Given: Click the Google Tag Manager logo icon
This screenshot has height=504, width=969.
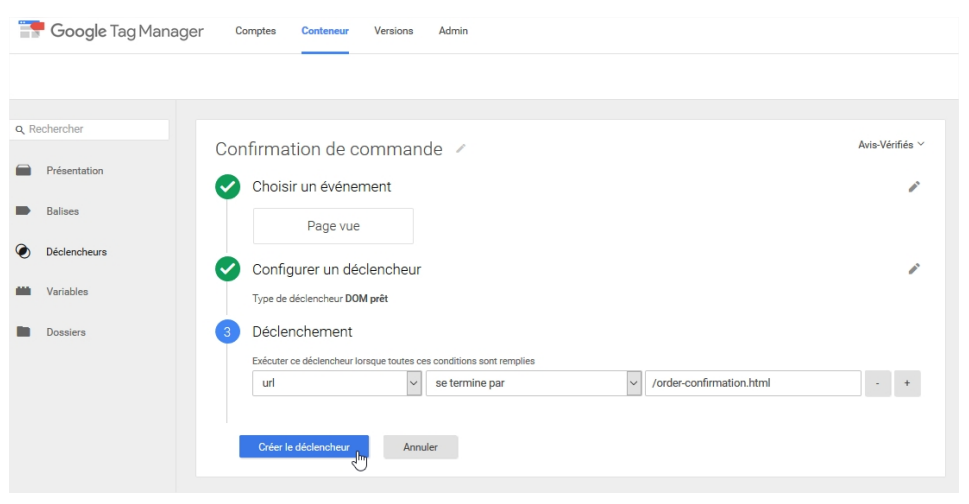Looking at the screenshot, I should [x=31, y=30].
